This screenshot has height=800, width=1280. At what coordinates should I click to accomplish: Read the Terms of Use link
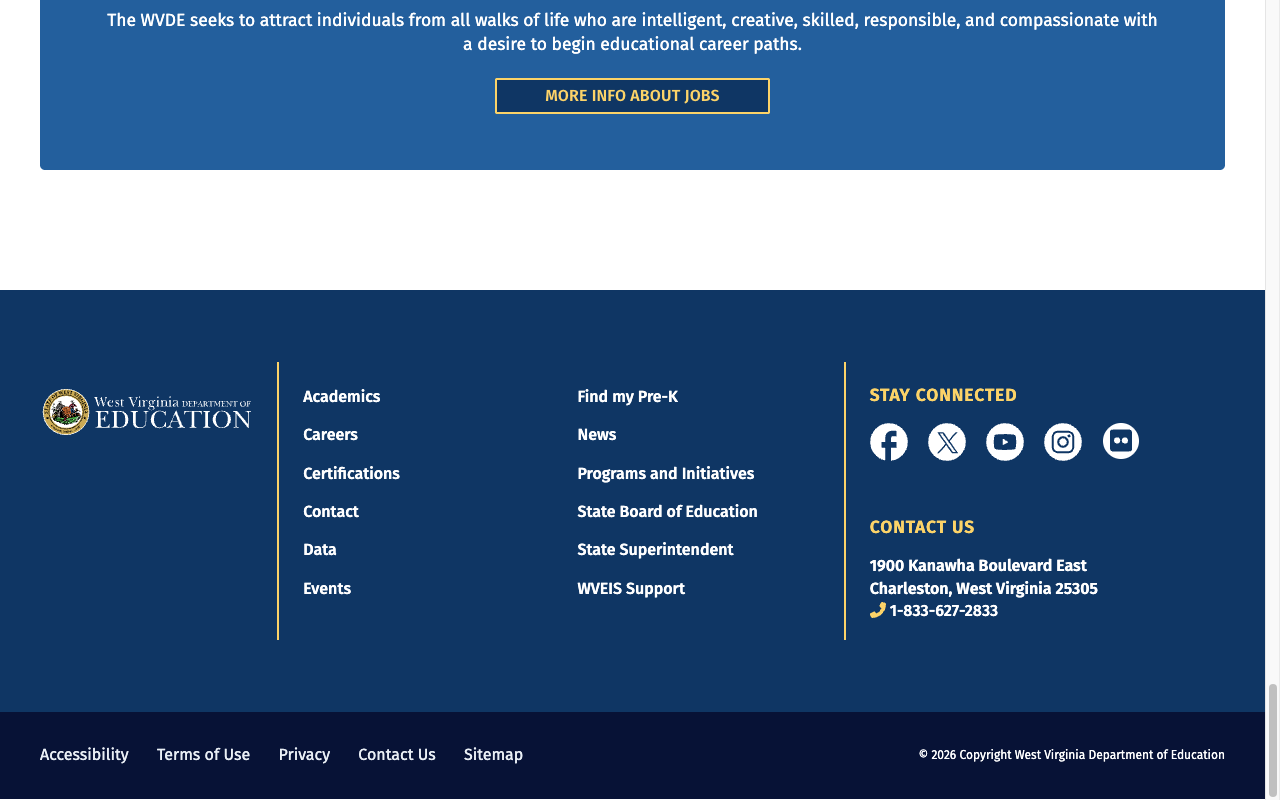203,755
